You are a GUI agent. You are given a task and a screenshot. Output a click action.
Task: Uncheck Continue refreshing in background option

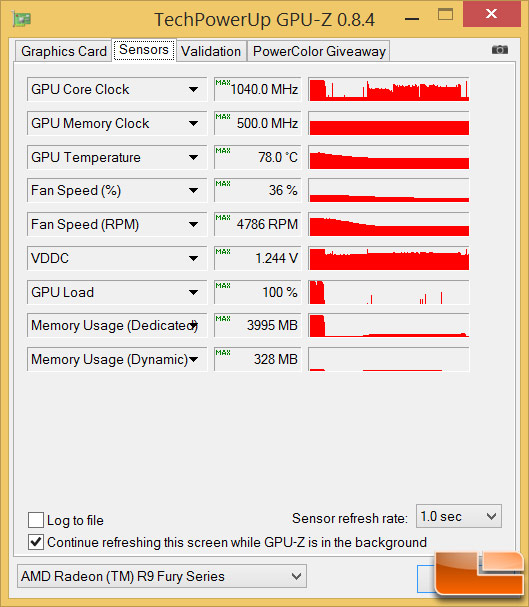click(36, 542)
